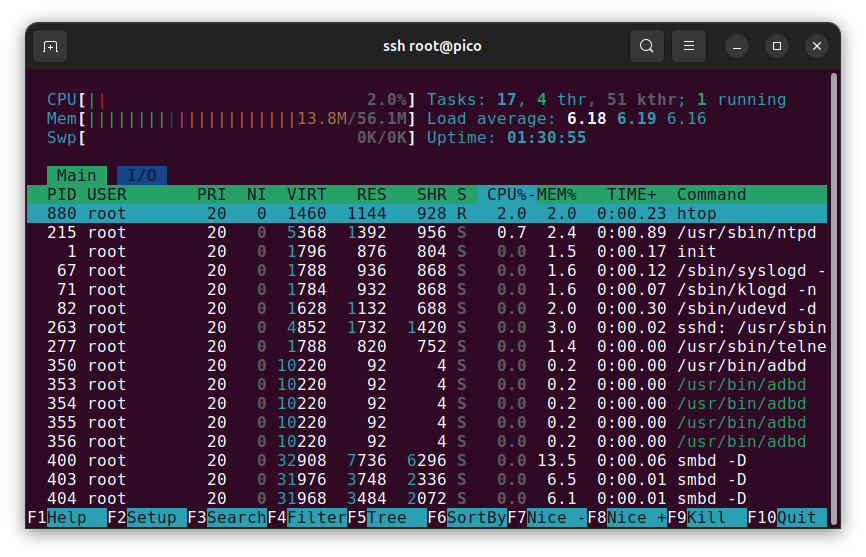This screenshot has width=866, height=557.
Task: Click the terminal's vertical scrollbar
Action: [834, 298]
